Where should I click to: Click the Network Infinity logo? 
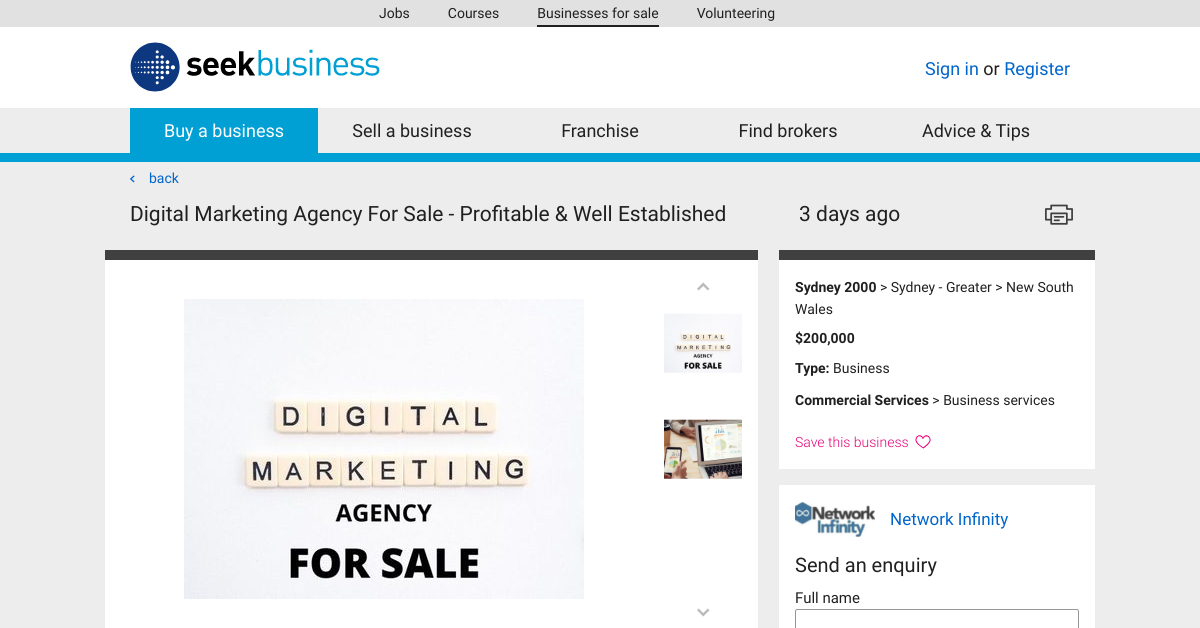pos(834,519)
